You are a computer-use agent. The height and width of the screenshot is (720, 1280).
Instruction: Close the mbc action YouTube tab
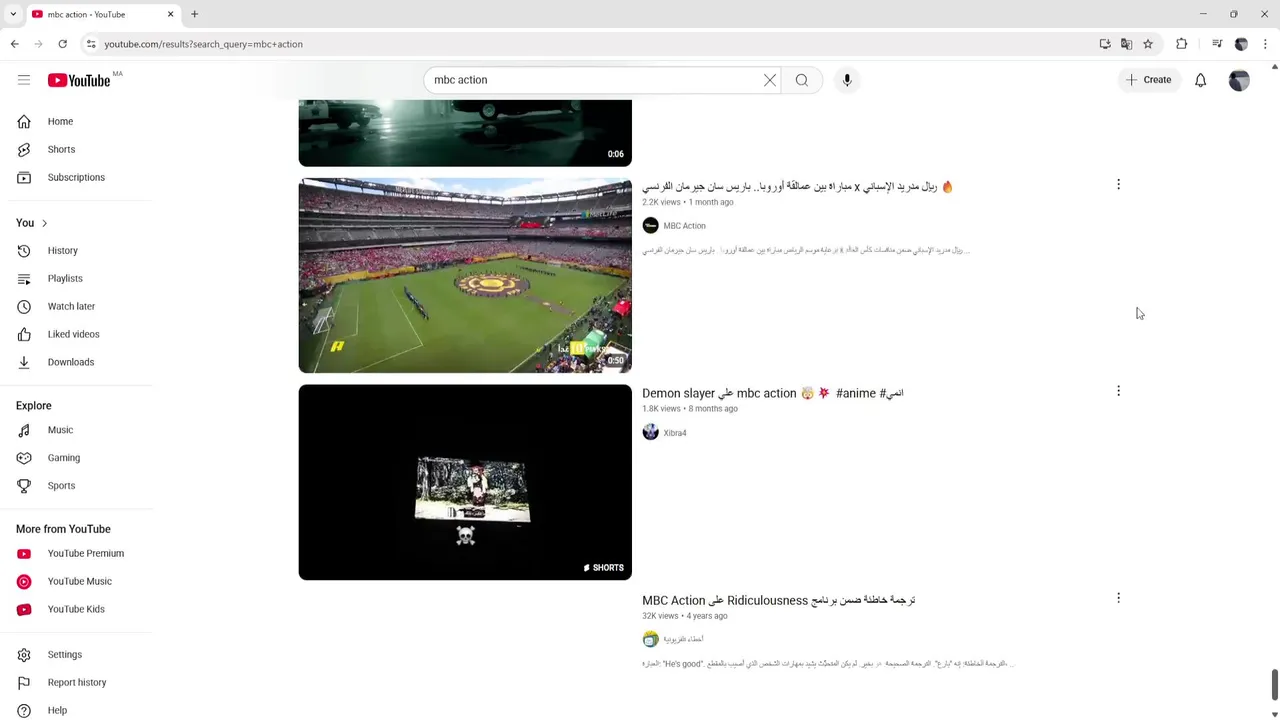pyautogui.click(x=170, y=14)
